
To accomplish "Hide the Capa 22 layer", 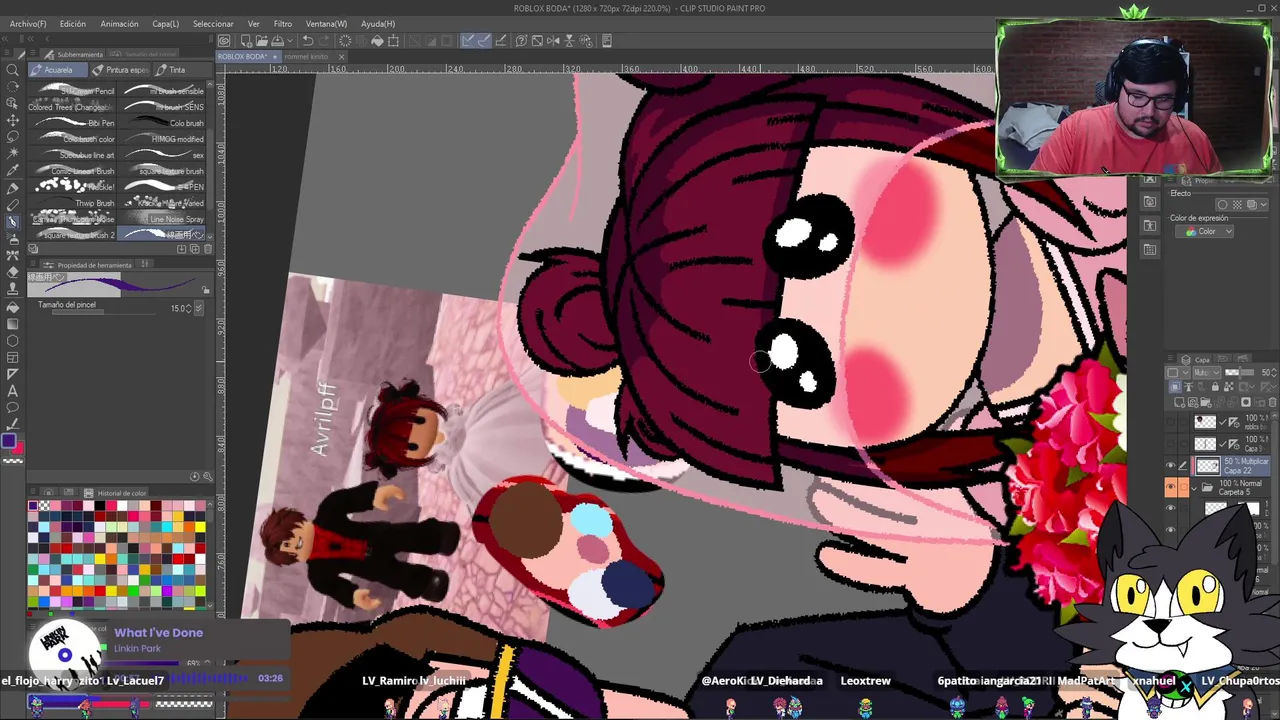I will pyautogui.click(x=1170, y=465).
